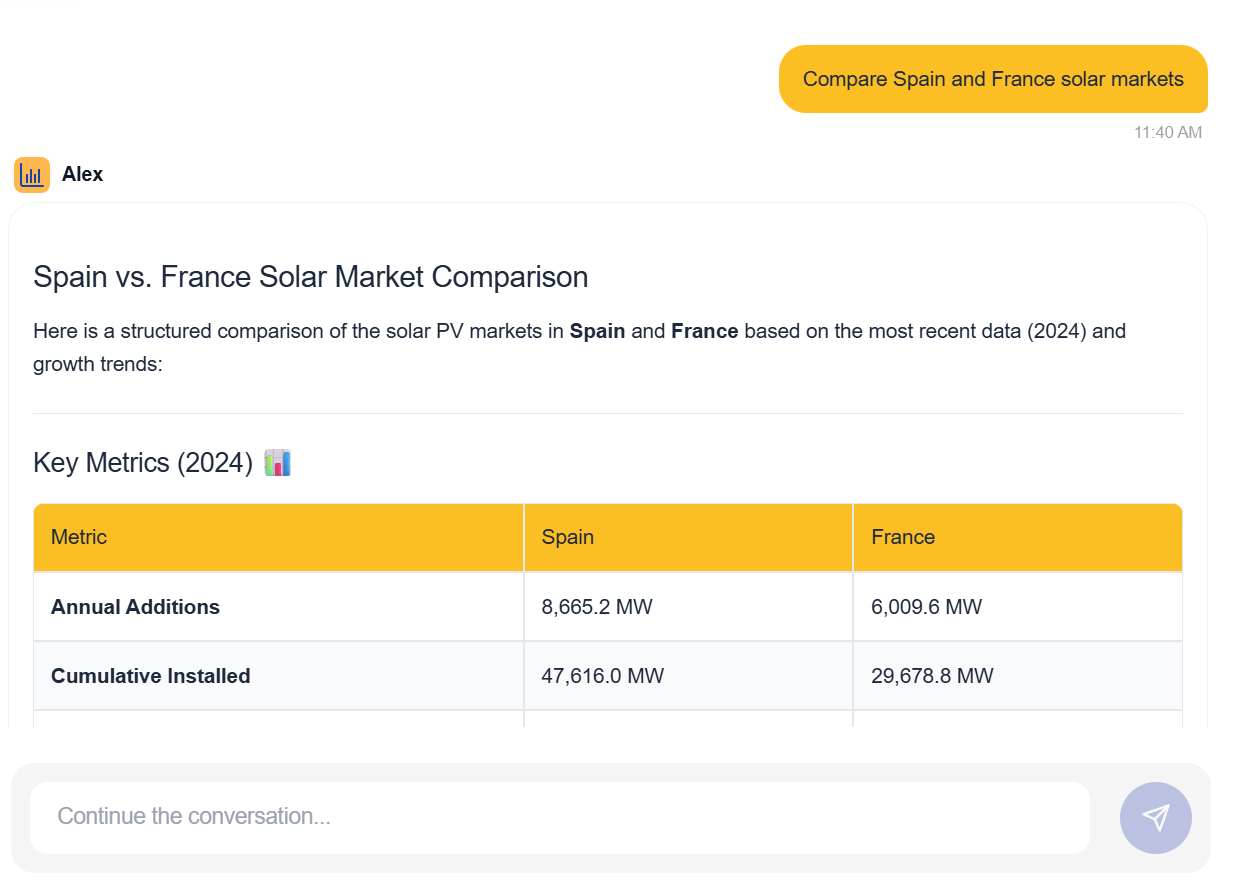Click the Alex bar chart avatar icon
This screenshot has width=1233, height=890.
(32, 175)
